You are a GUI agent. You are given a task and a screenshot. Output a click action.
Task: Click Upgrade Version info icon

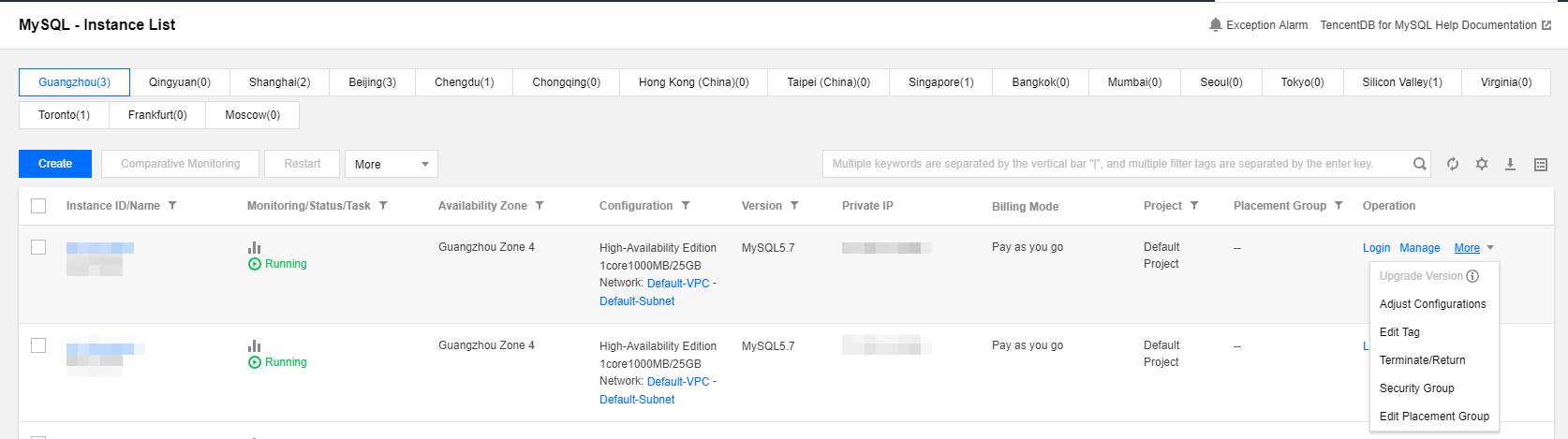tap(1472, 276)
